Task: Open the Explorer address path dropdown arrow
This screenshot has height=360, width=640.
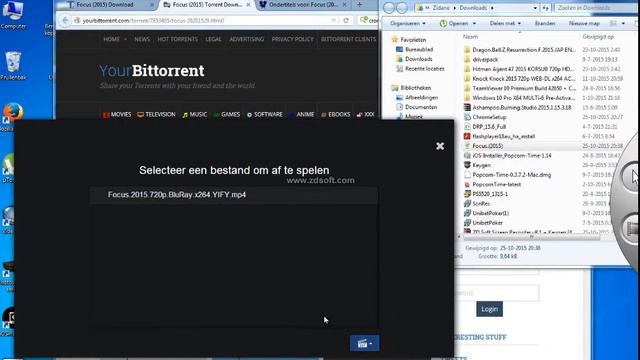Action: pos(535,8)
